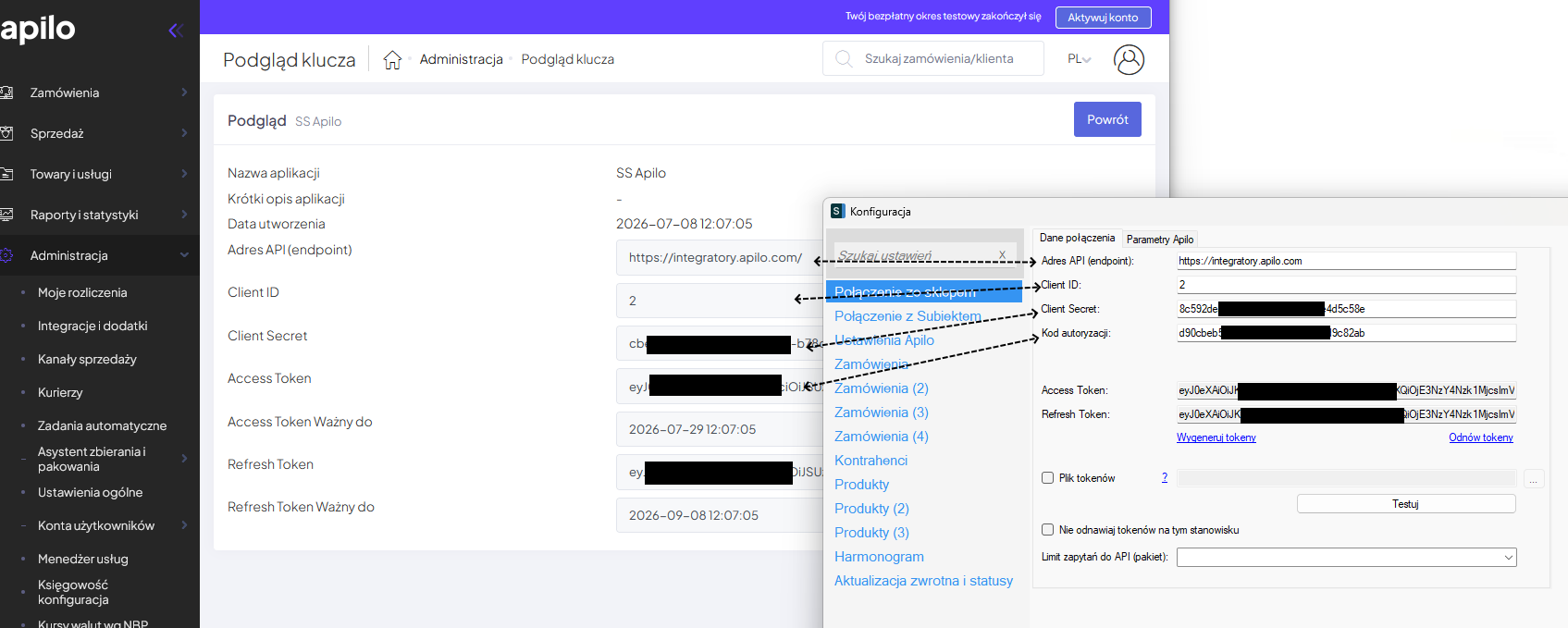Click the Odnów tokeny link
1568x628 pixels.
click(1480, 437)
